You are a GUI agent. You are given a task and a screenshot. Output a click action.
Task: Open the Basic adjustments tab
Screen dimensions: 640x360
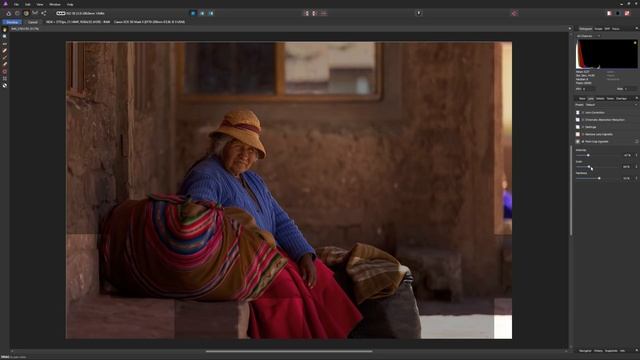pos(582,99)
